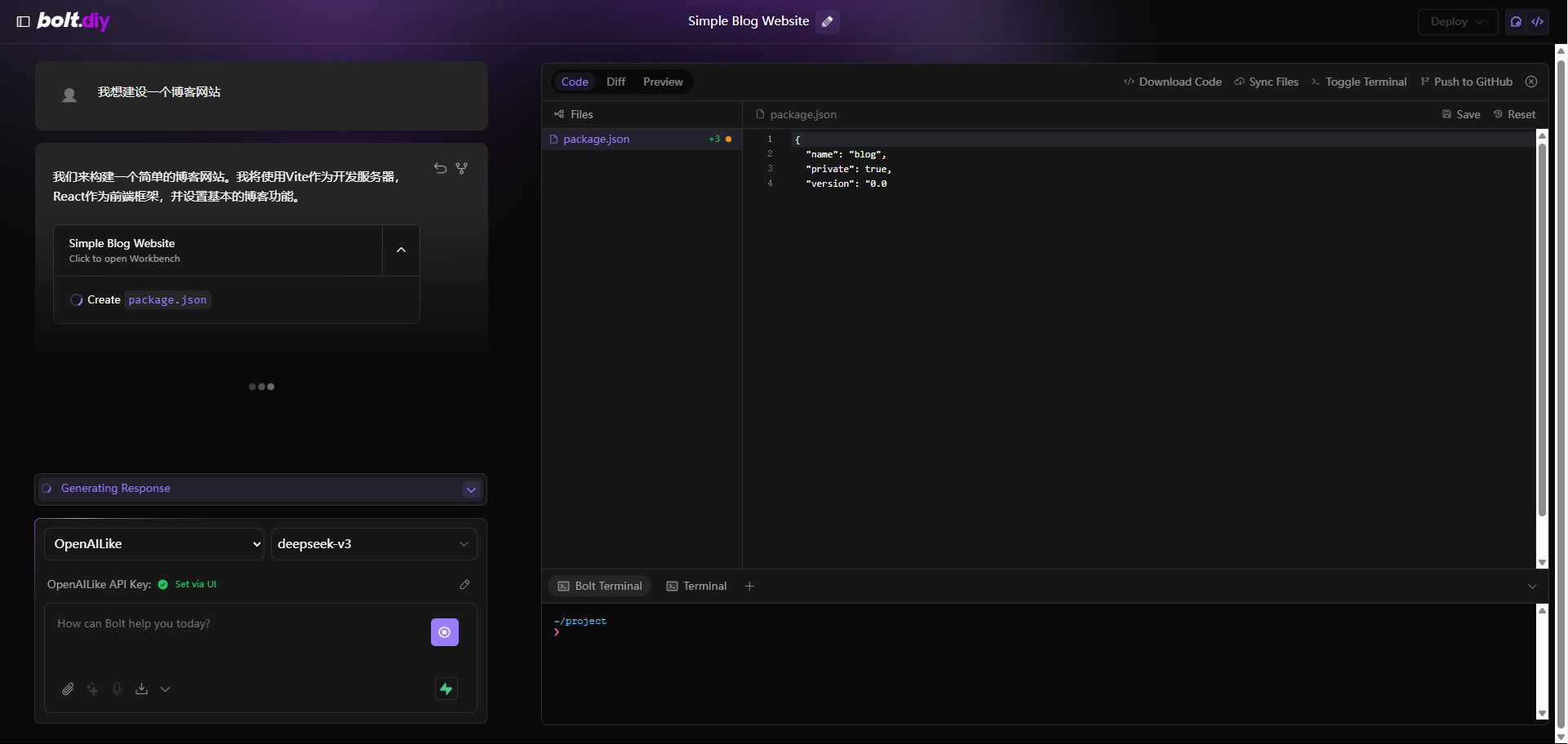Click the terminal vertical scrollbar
1568x744 pixels.
coord(1542,662)
